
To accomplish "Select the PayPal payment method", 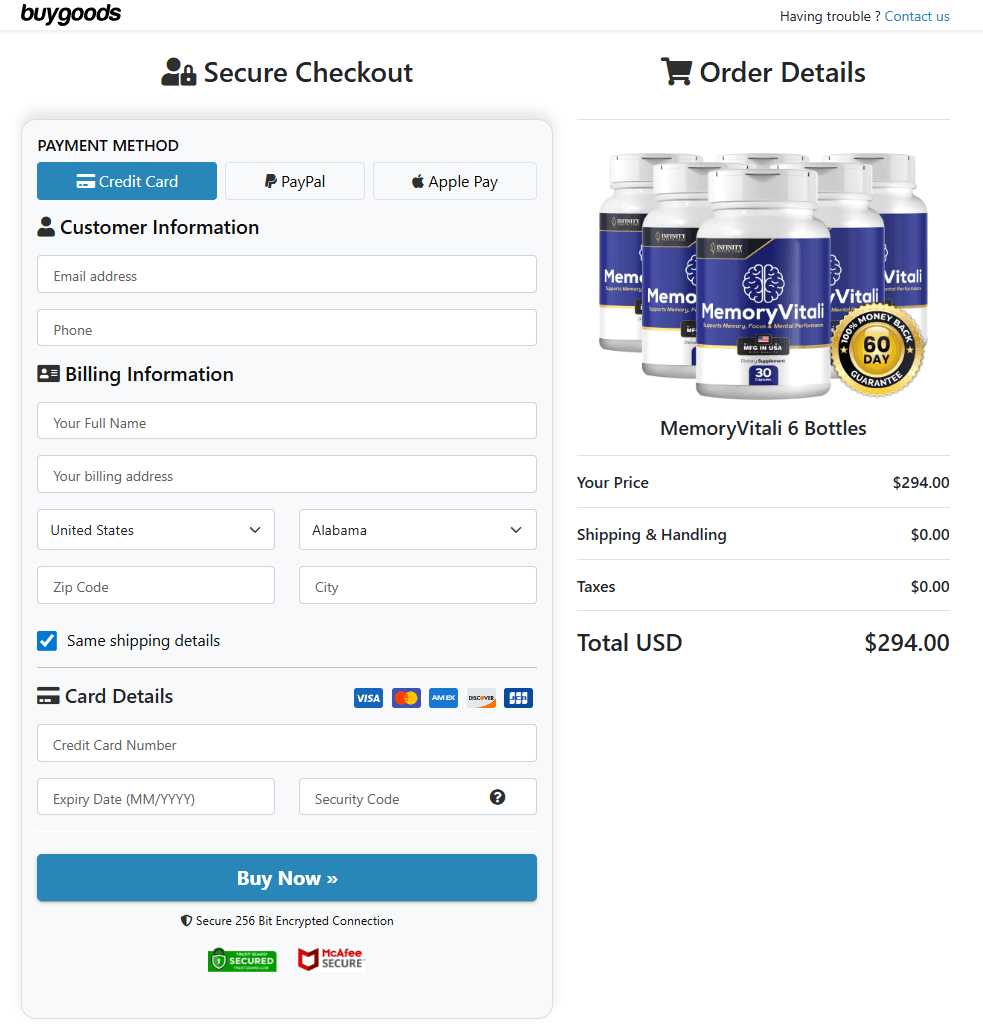I will point(294,181).
